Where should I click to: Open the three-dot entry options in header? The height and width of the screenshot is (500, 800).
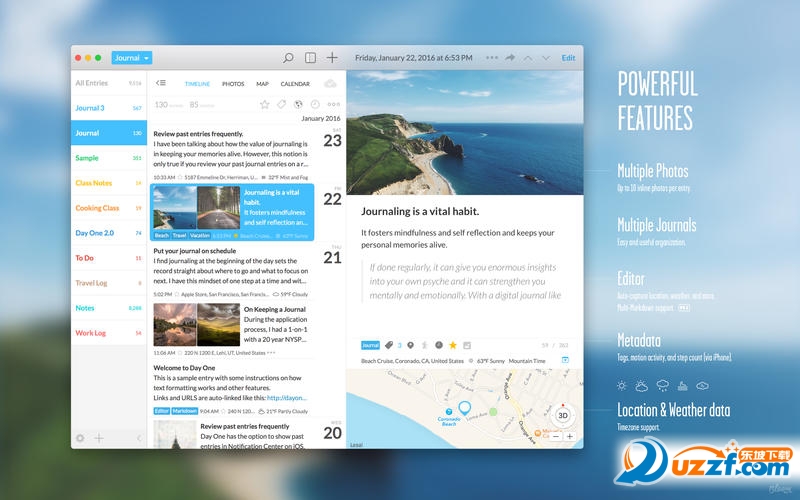tap(492, 58)
